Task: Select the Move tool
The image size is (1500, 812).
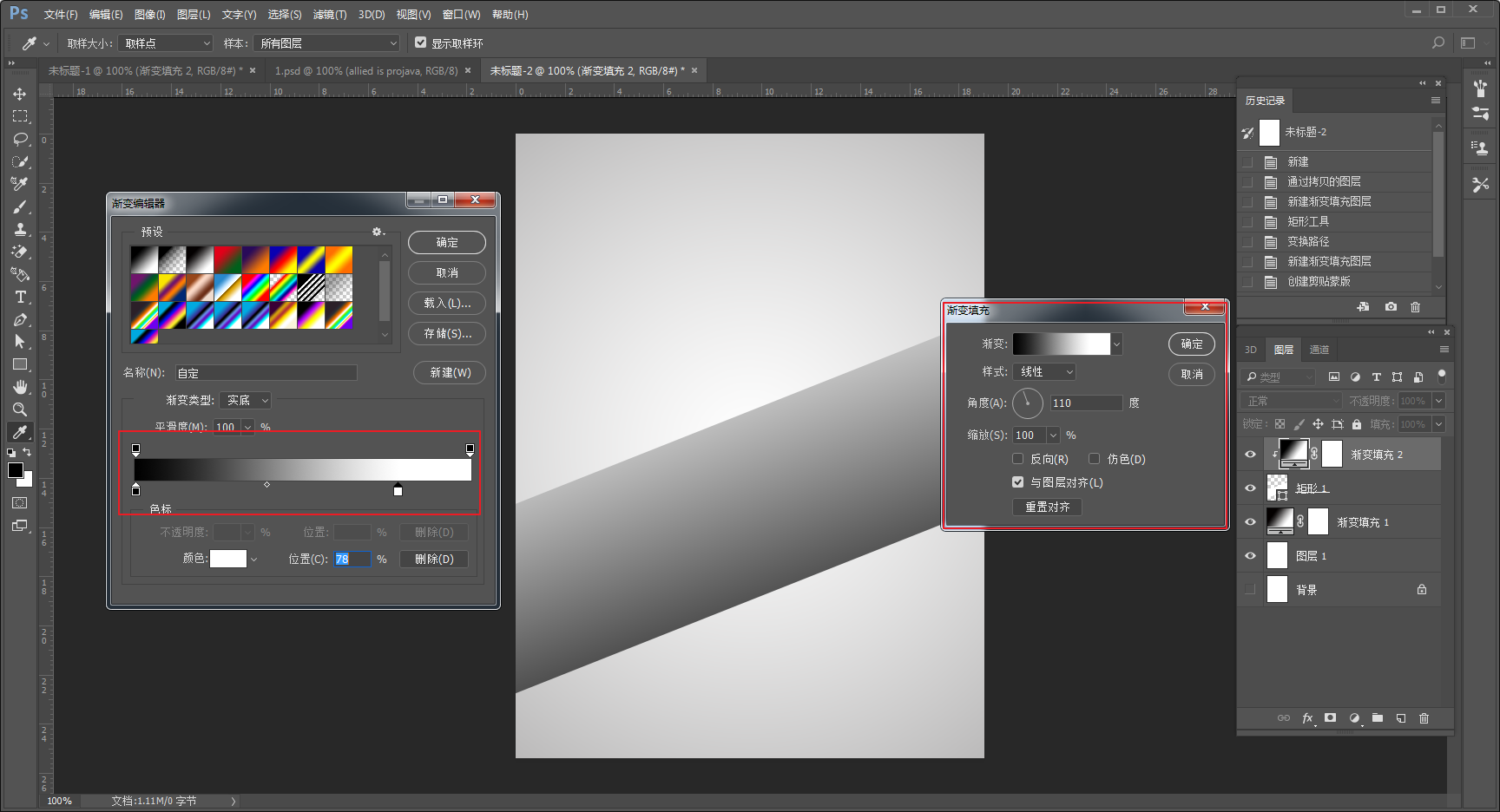Action: (x=20, y=94)
